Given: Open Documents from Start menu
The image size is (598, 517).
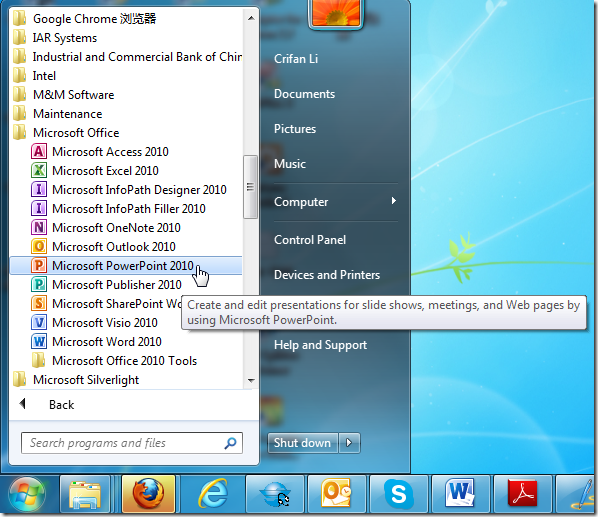Looking at the screenshot, I should pos(304,94).
